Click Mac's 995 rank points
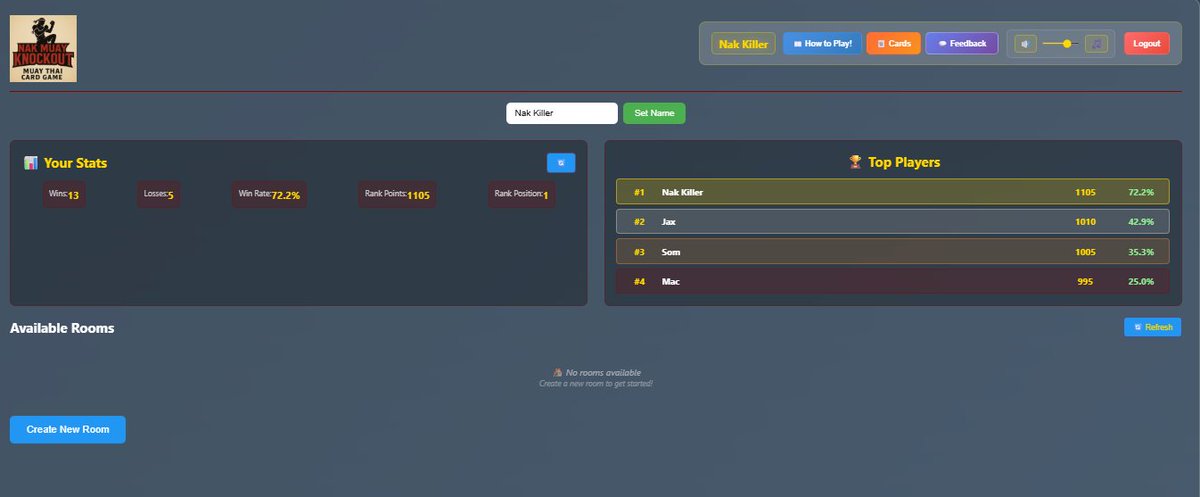This screenshot has width=1200, height=497. tap(1086, 282)
